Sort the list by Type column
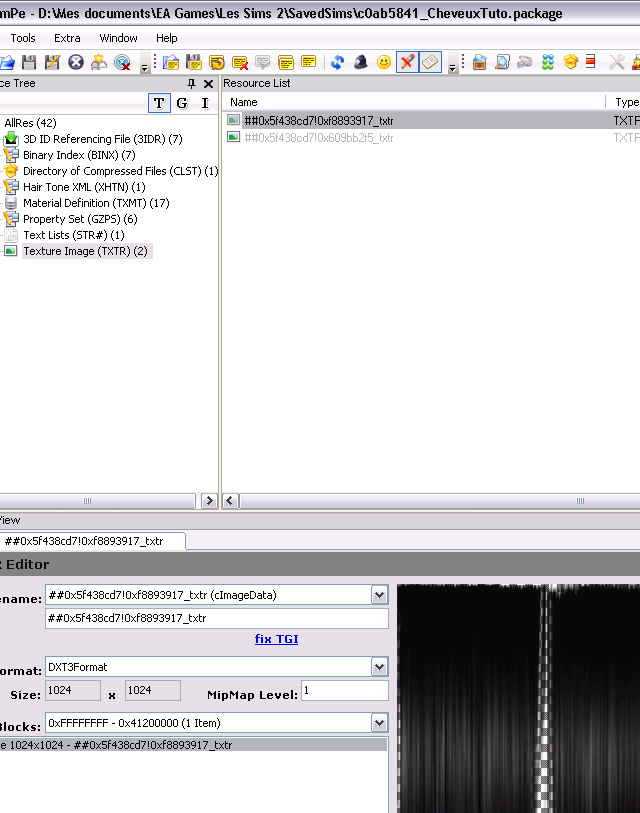This screenshot has width=640, height=813. (626, 102)
